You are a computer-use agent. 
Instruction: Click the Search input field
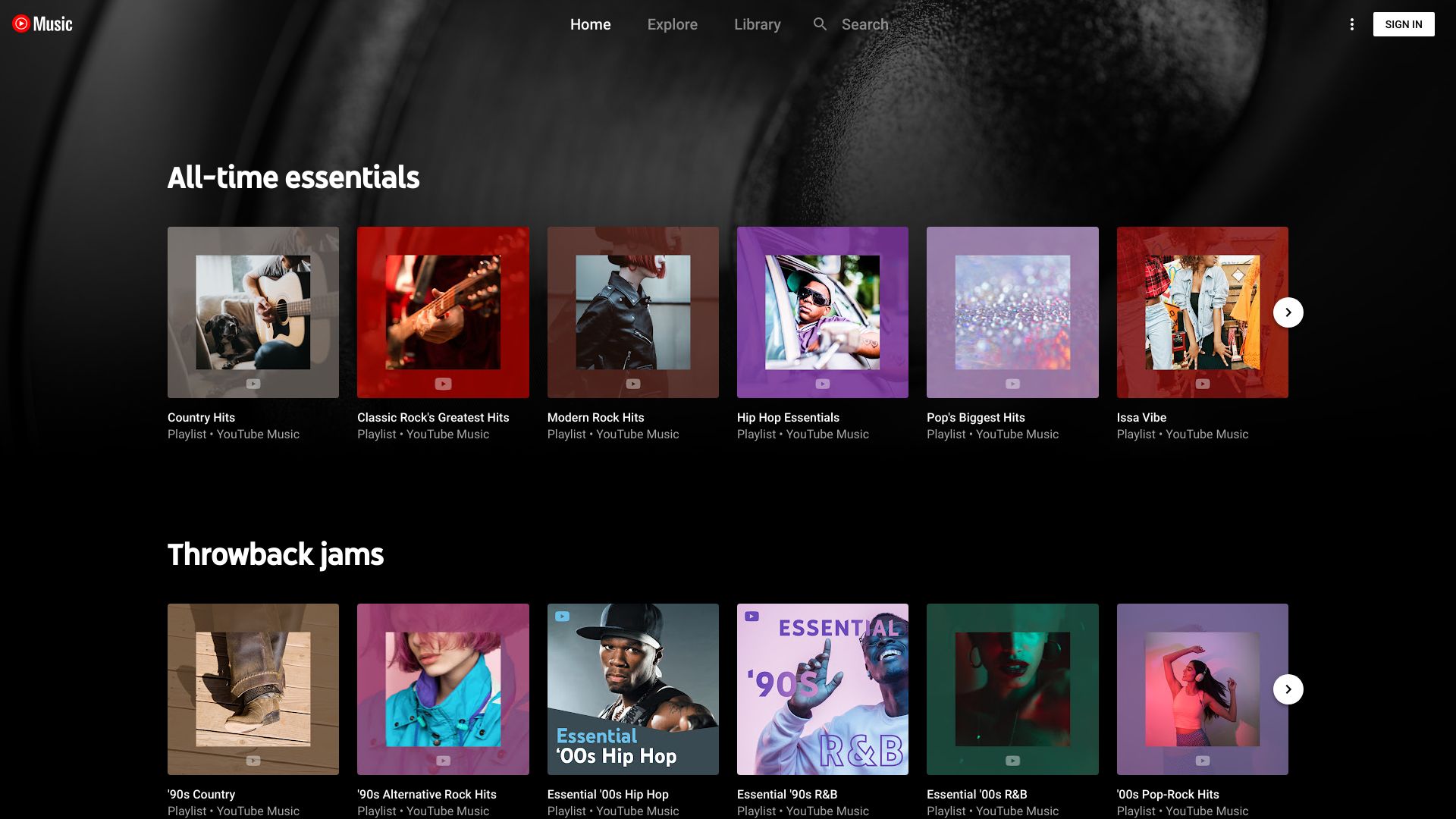(865, 24)
